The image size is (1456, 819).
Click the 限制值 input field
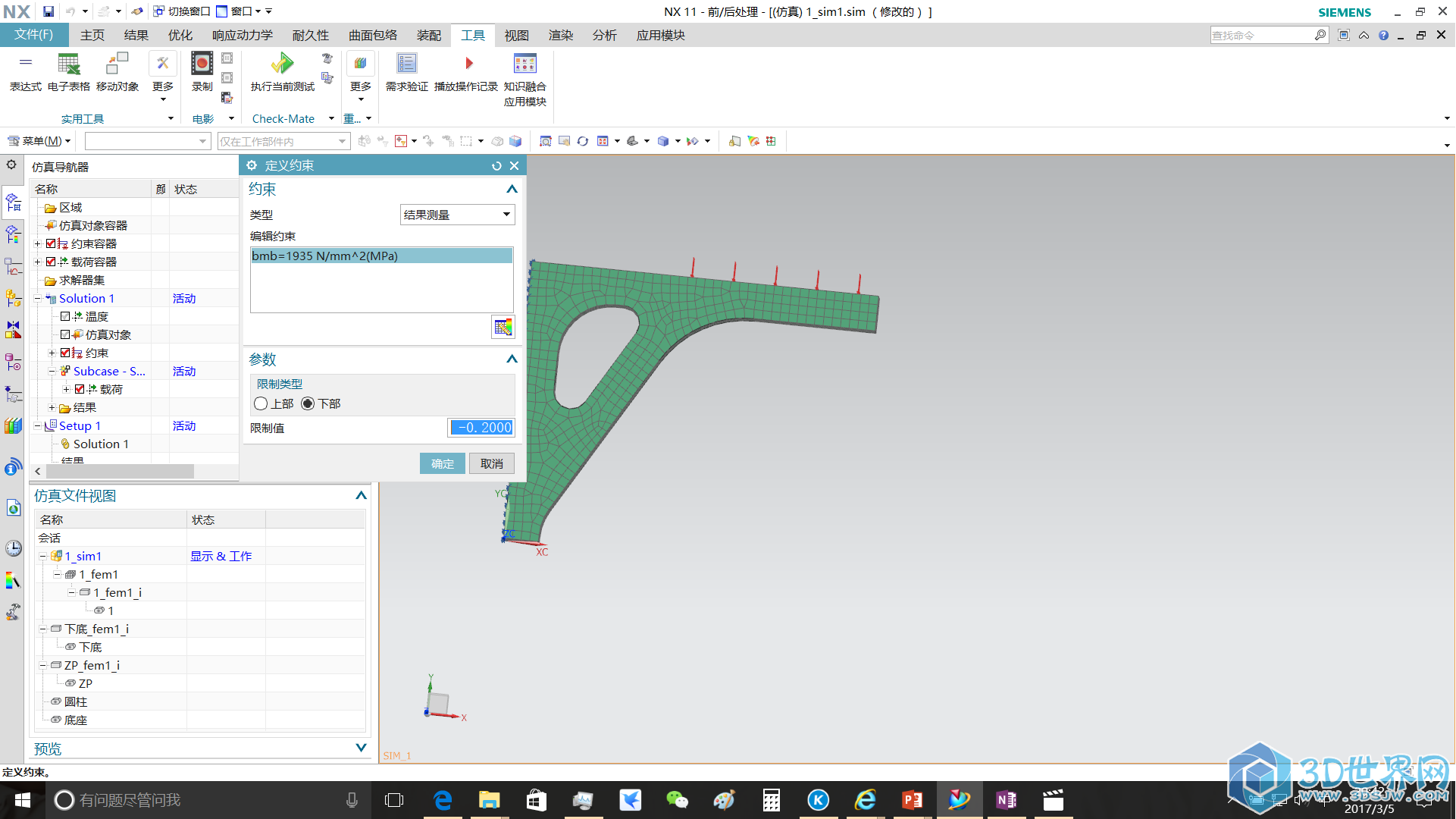[x=481, y=428]
